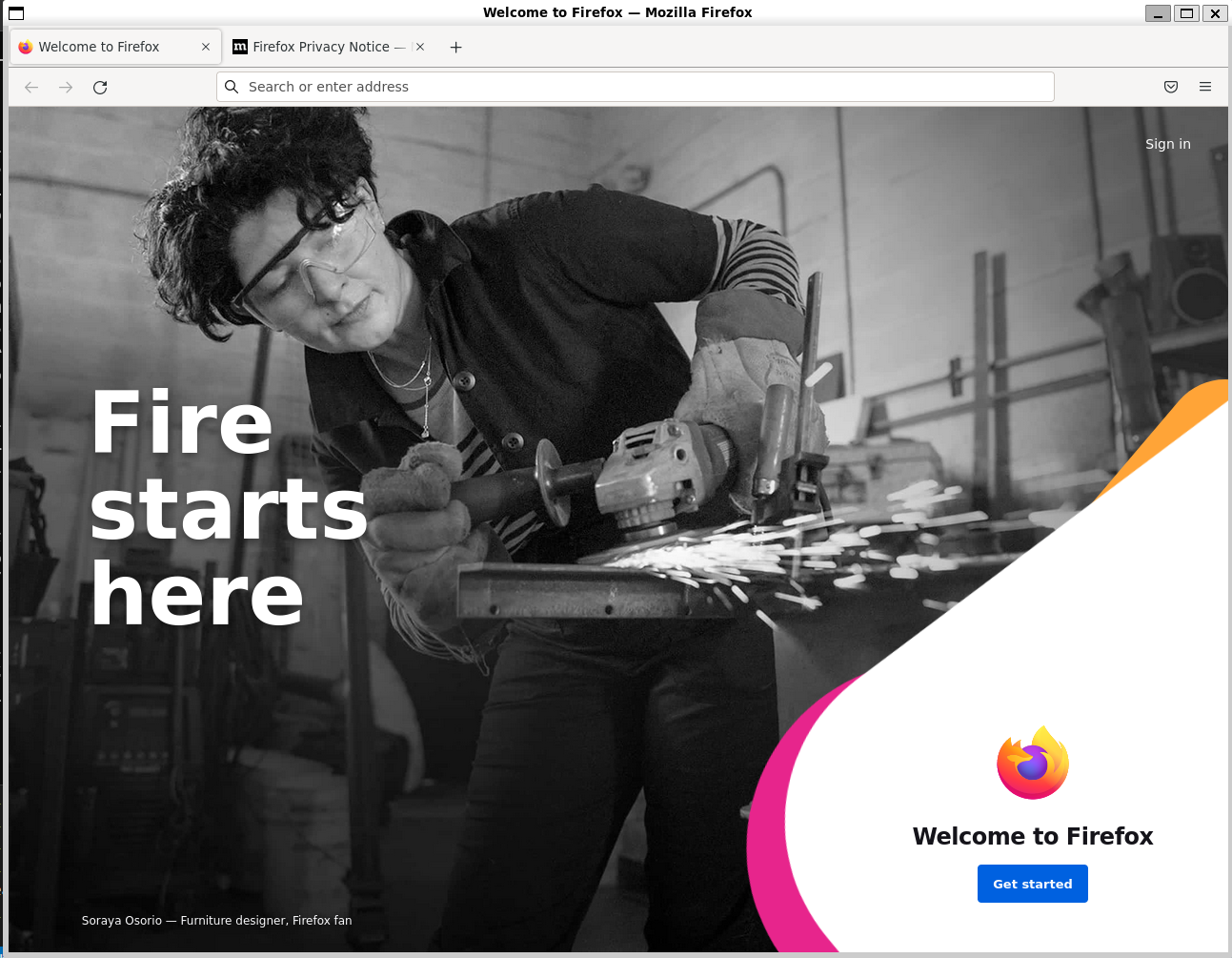Open the Save to Pocket icon
Image resolution: width=1232 pixels, height=958 pixels.
(1171, 87)
